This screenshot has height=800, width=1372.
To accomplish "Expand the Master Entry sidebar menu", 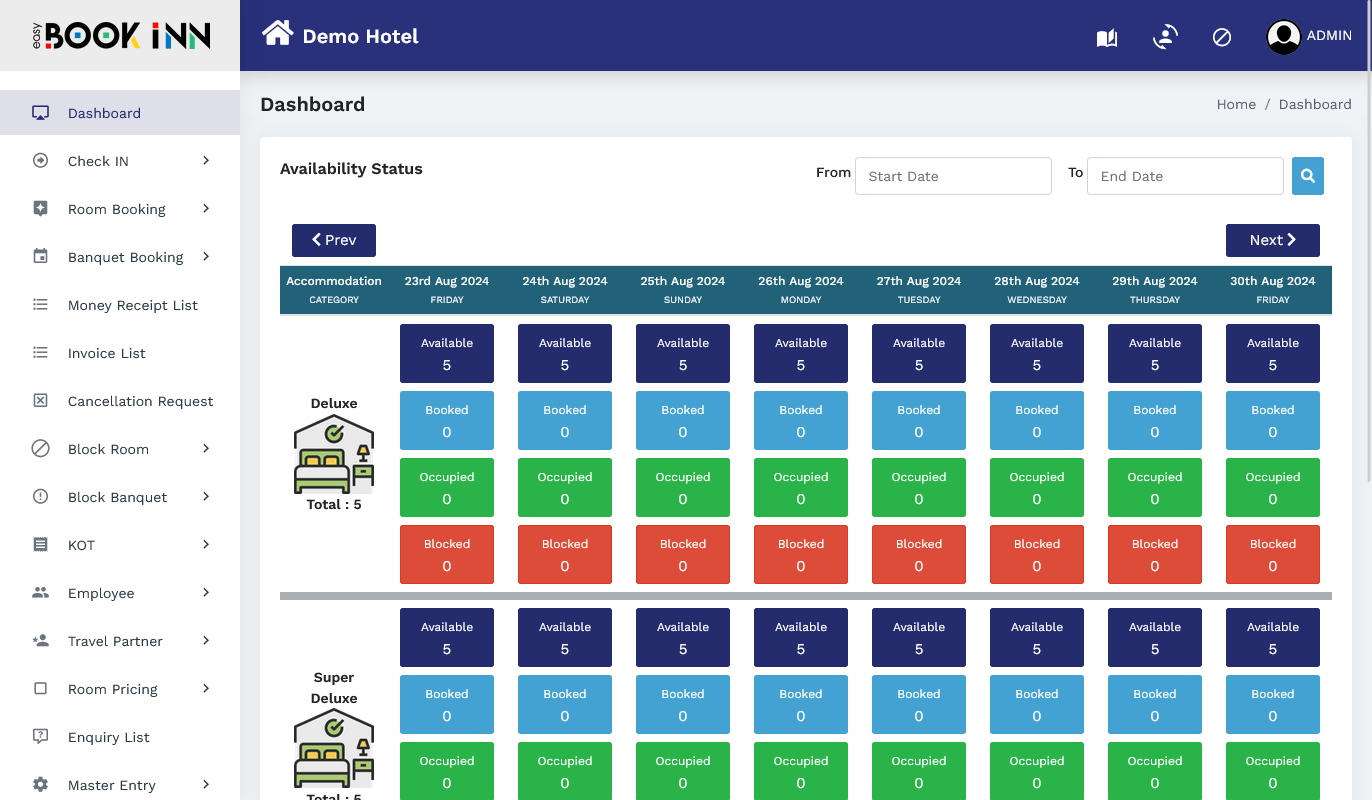I will click(120, 785).
